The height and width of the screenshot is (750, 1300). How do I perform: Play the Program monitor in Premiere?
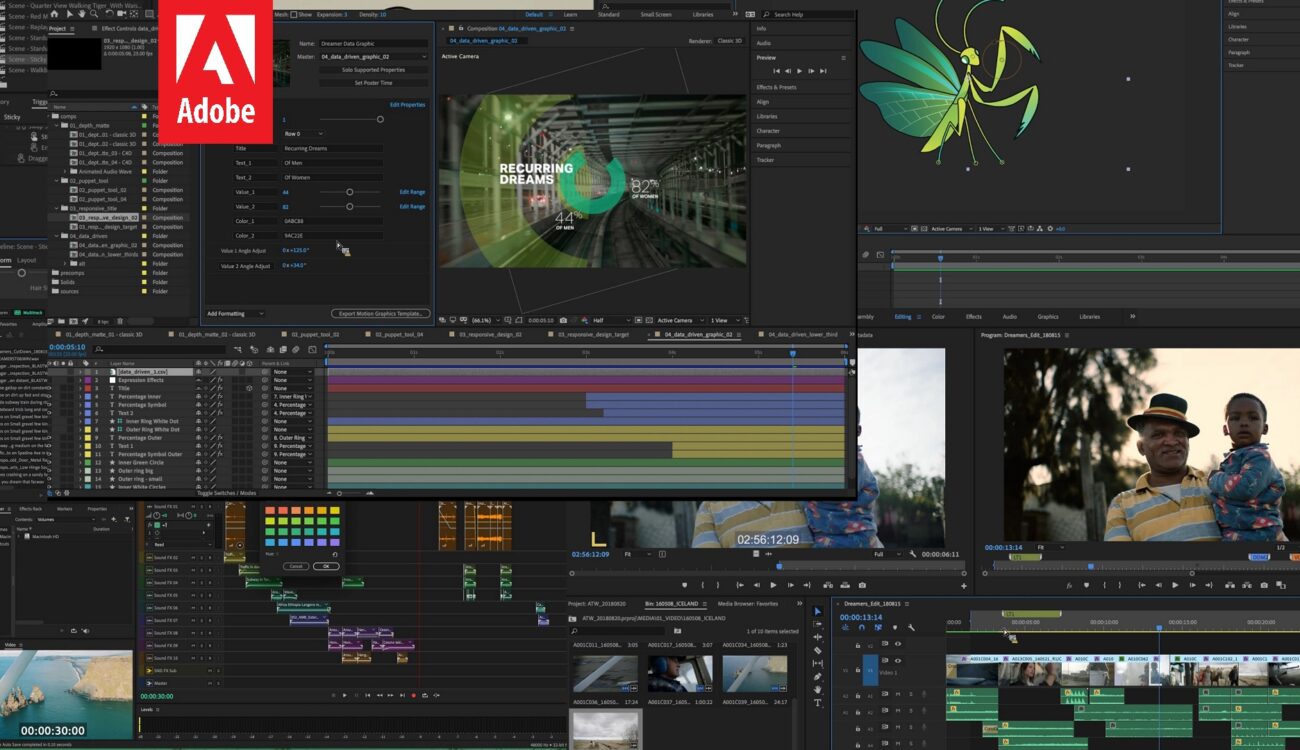point(1175,585)
